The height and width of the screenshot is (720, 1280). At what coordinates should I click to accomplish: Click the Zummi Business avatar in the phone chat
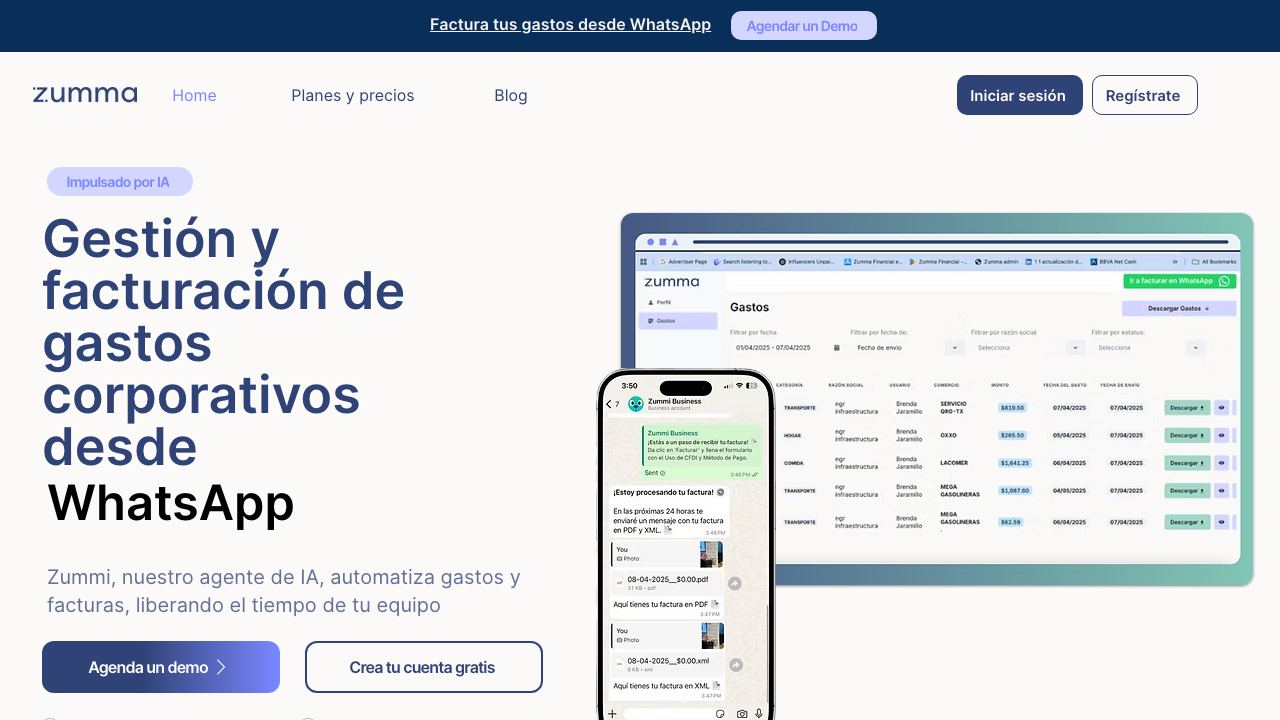(635, 404)
